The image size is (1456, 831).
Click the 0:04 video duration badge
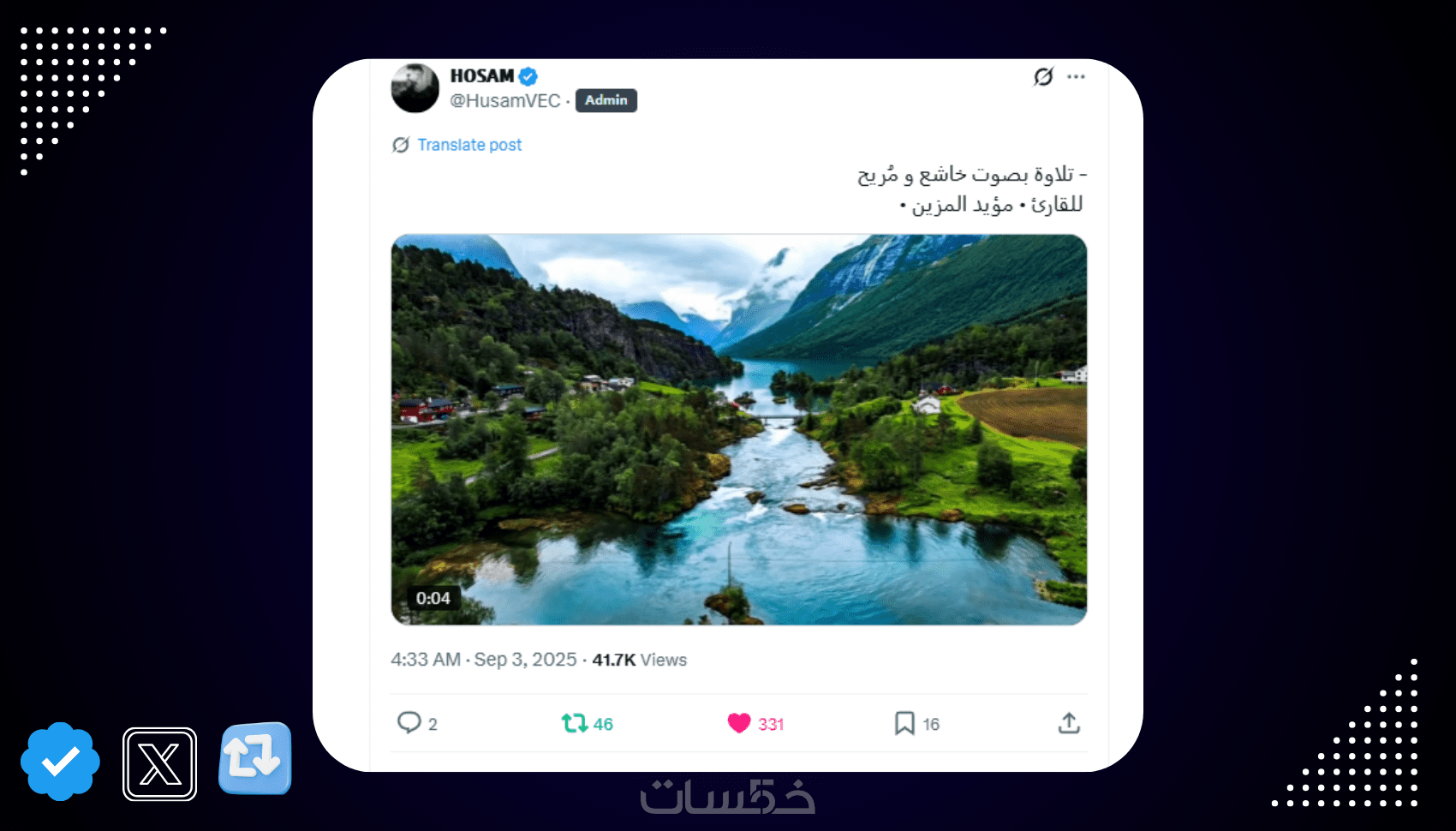point(433,598)
